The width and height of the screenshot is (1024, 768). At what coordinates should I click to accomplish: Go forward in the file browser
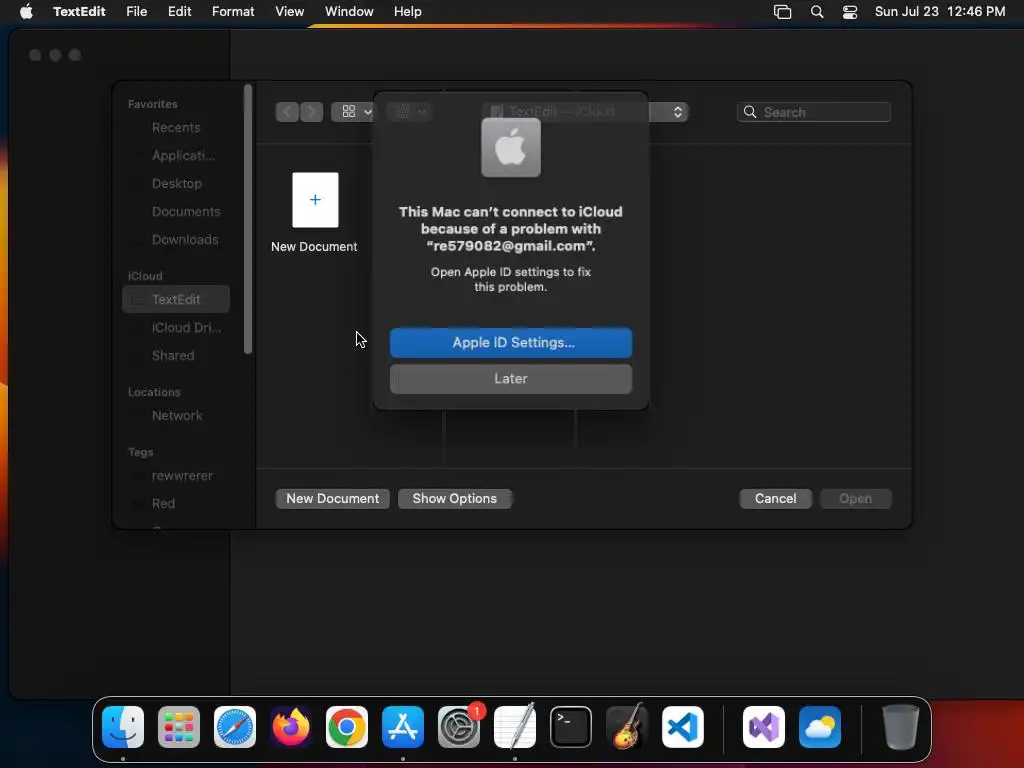pyautogui.click(x=312, y=112)
